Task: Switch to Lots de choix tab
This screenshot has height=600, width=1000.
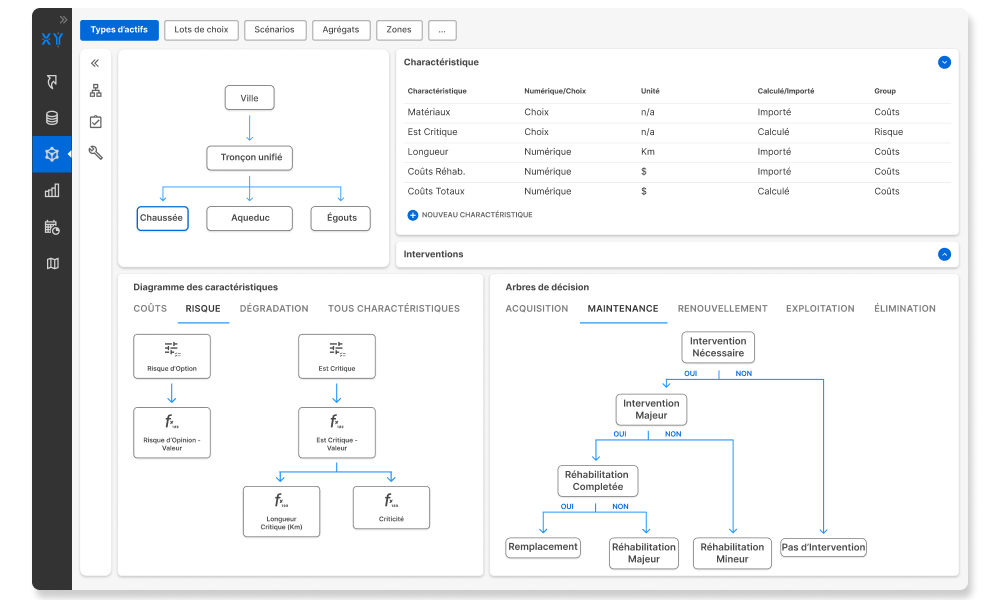Action: pyautogui.click(x=201, y=30)
